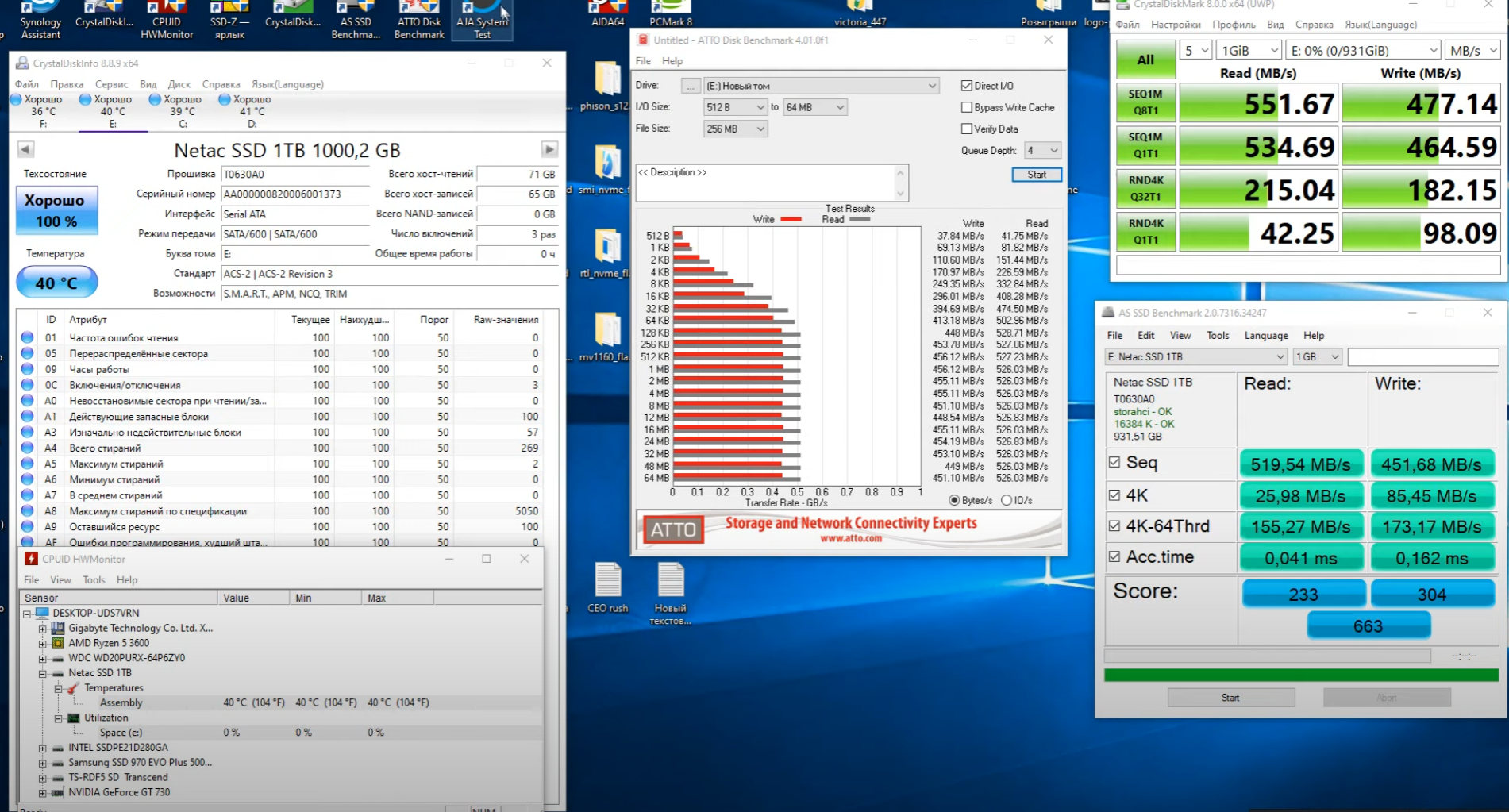Open phison_s12 folder on desktop

click(x=606, y=86)
